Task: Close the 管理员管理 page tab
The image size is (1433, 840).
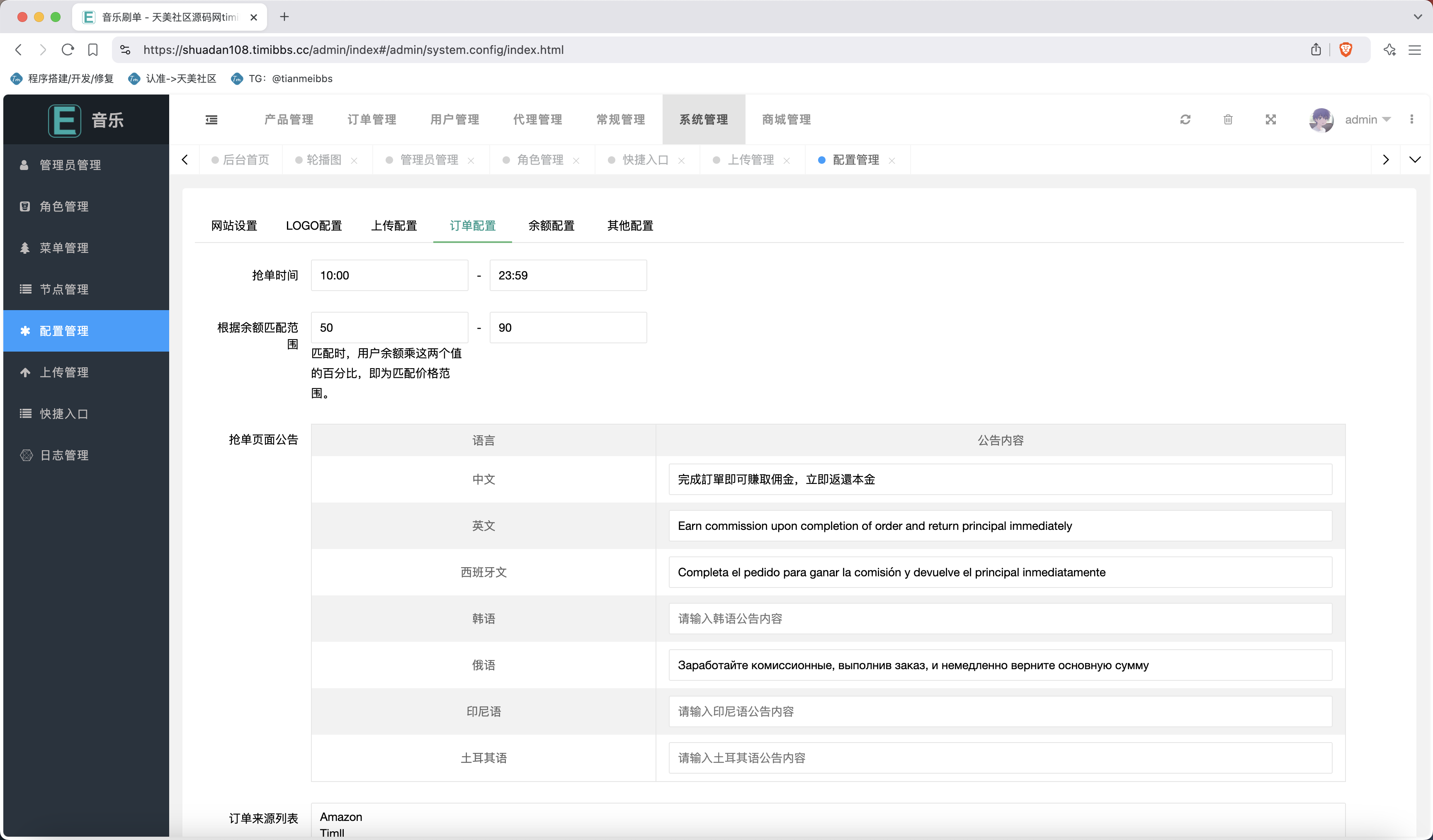Action: click(471, 160)
